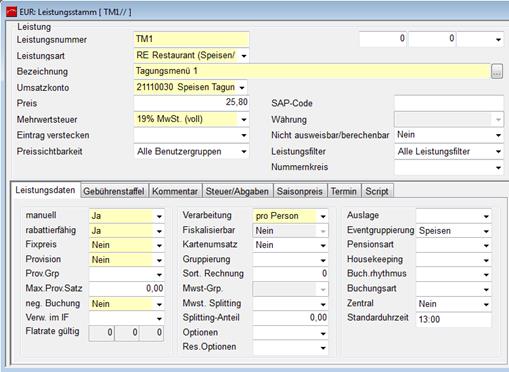The image size is (509, 372).
Task: Open the Housekeeping dropdown
Action: pyautogui.click(x=486, y=260)
